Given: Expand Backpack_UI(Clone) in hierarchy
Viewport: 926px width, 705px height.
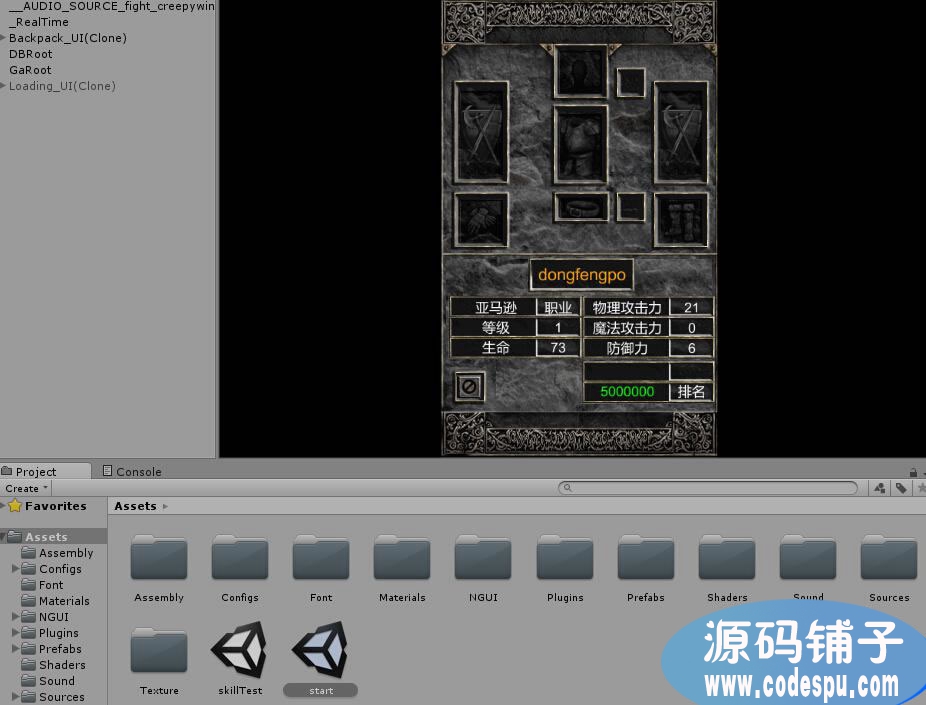Looking at the screenshot, I should click(4, 38).
